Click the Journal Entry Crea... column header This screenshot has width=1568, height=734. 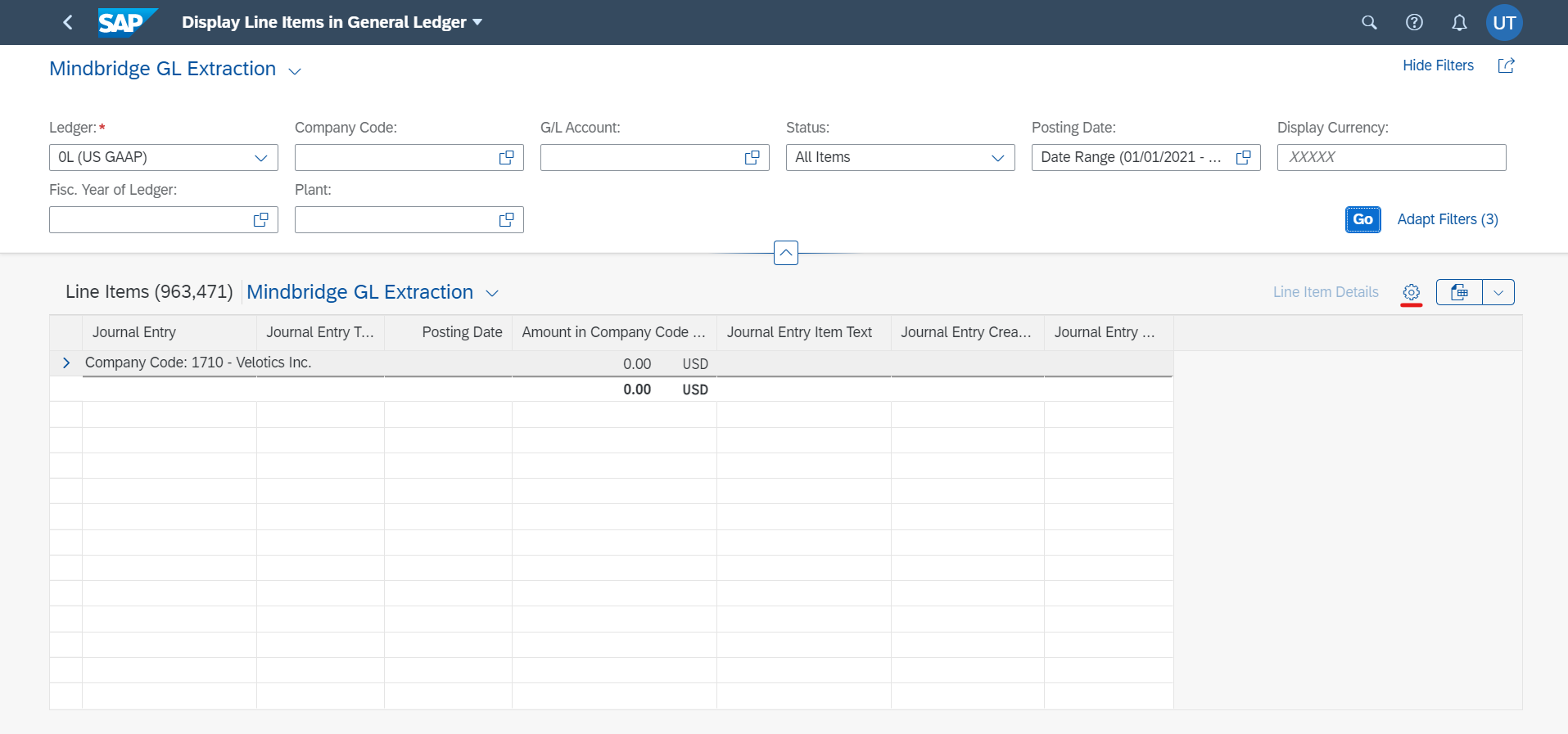pyautogui.click(x=968, y=332)
